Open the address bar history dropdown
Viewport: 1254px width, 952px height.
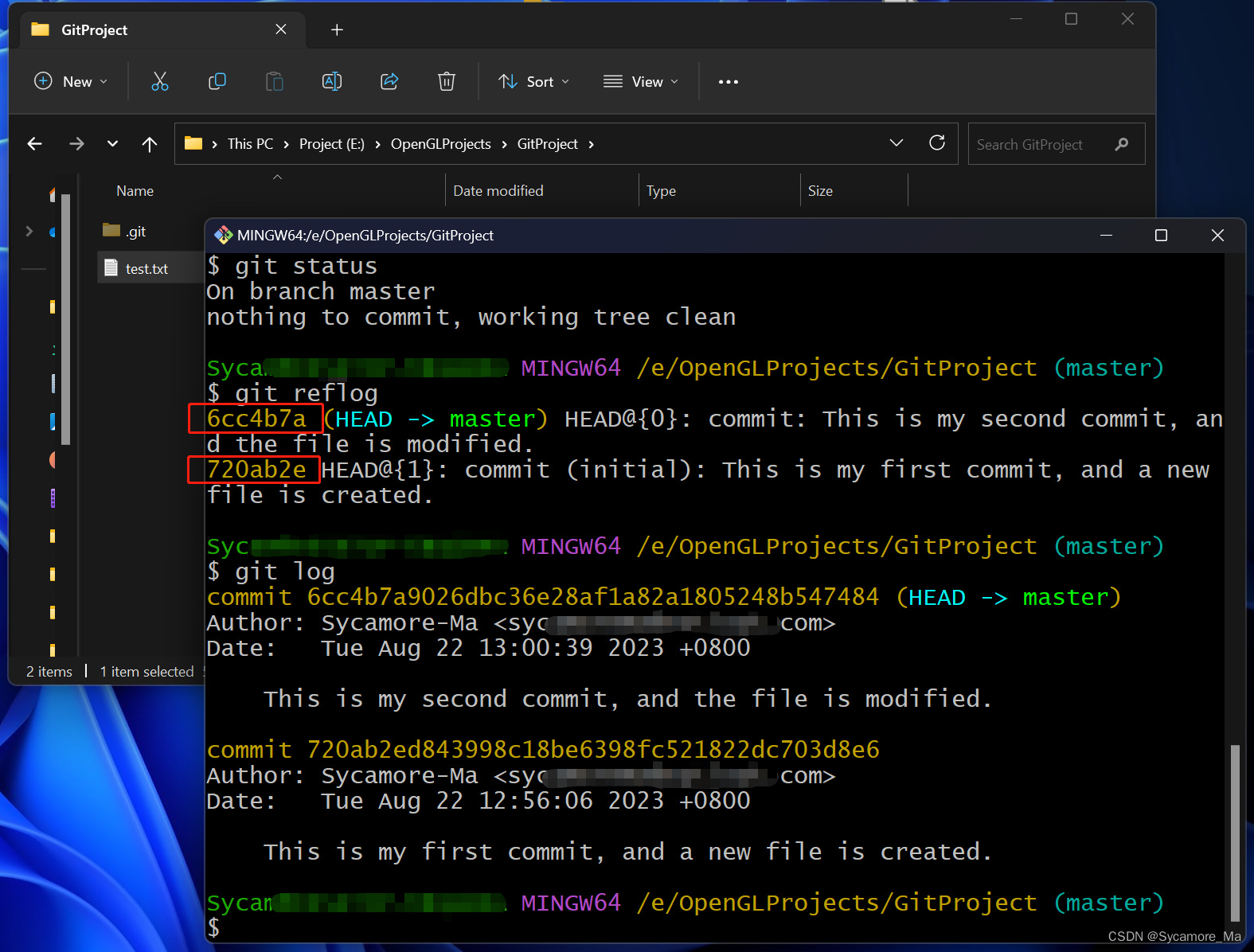[x=897, y=142]
